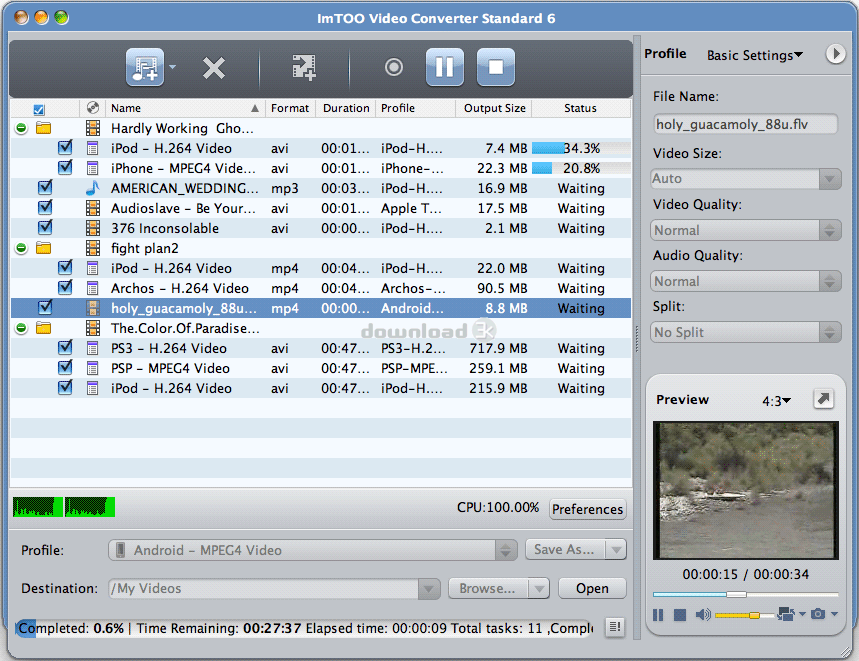The height and width of the screenshot is (661, 859).
Task: Uncheck the Archos - H.264 Video row checkbox
Action: point(65,287)
